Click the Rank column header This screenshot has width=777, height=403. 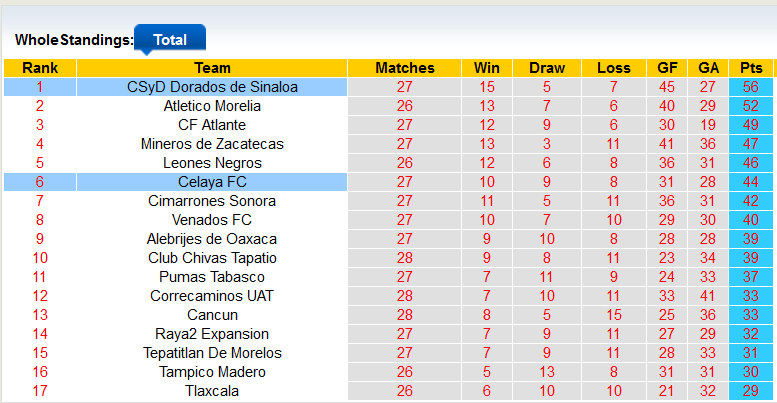click(40, 68)
